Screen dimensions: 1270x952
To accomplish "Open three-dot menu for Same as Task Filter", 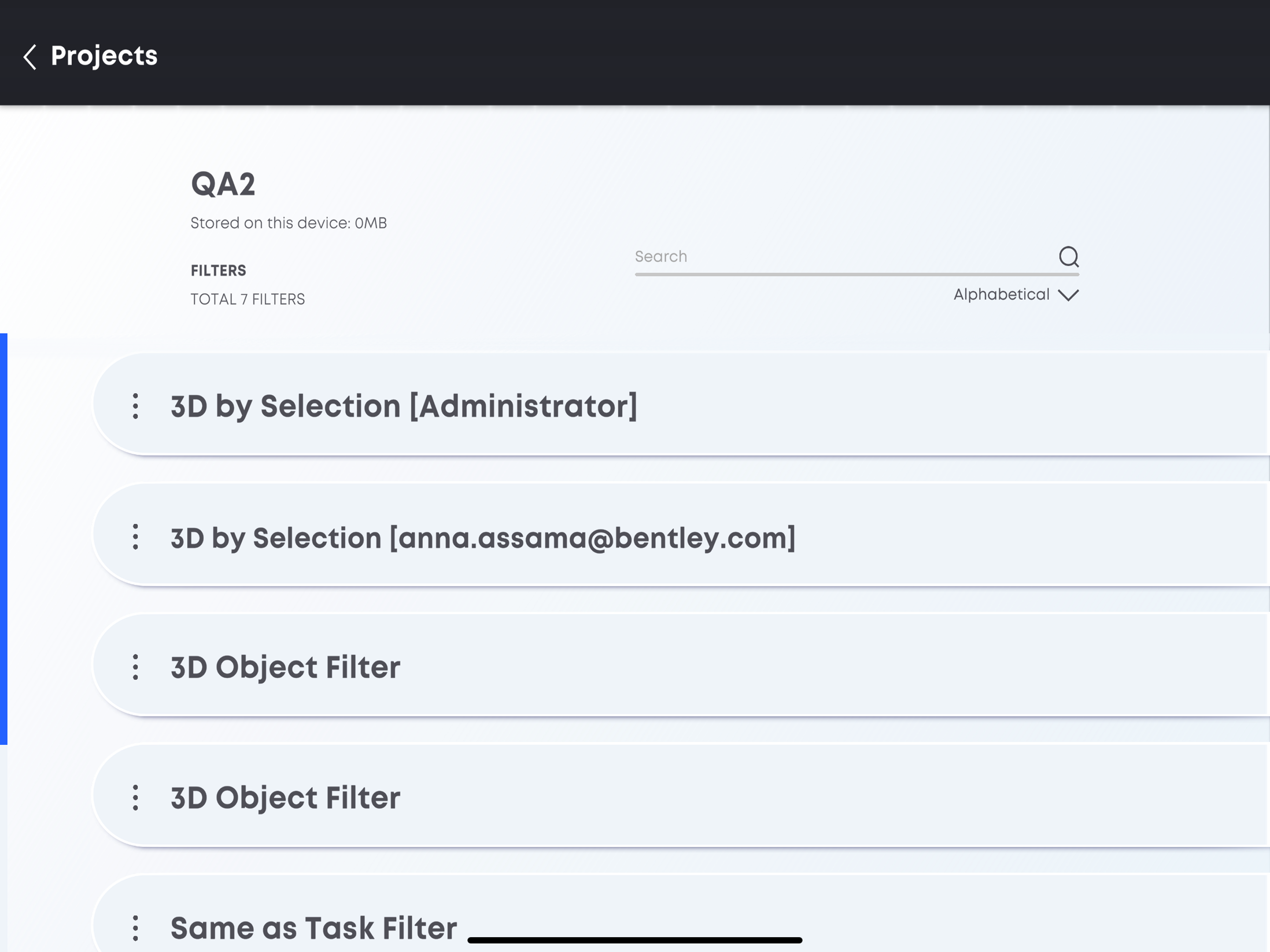I will coord(135,928).
